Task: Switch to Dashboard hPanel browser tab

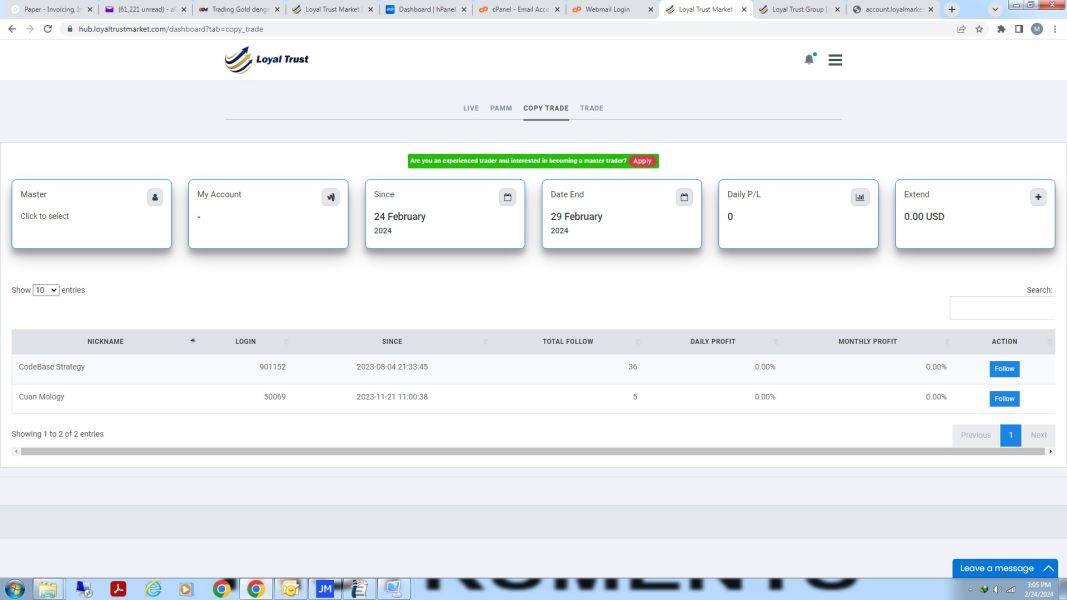Action: pos(425,10)
